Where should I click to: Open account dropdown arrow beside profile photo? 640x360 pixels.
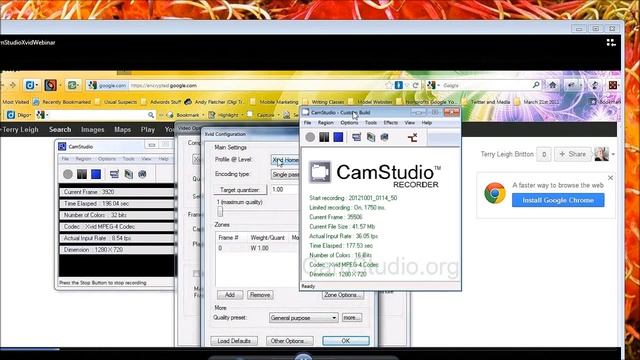613,154
